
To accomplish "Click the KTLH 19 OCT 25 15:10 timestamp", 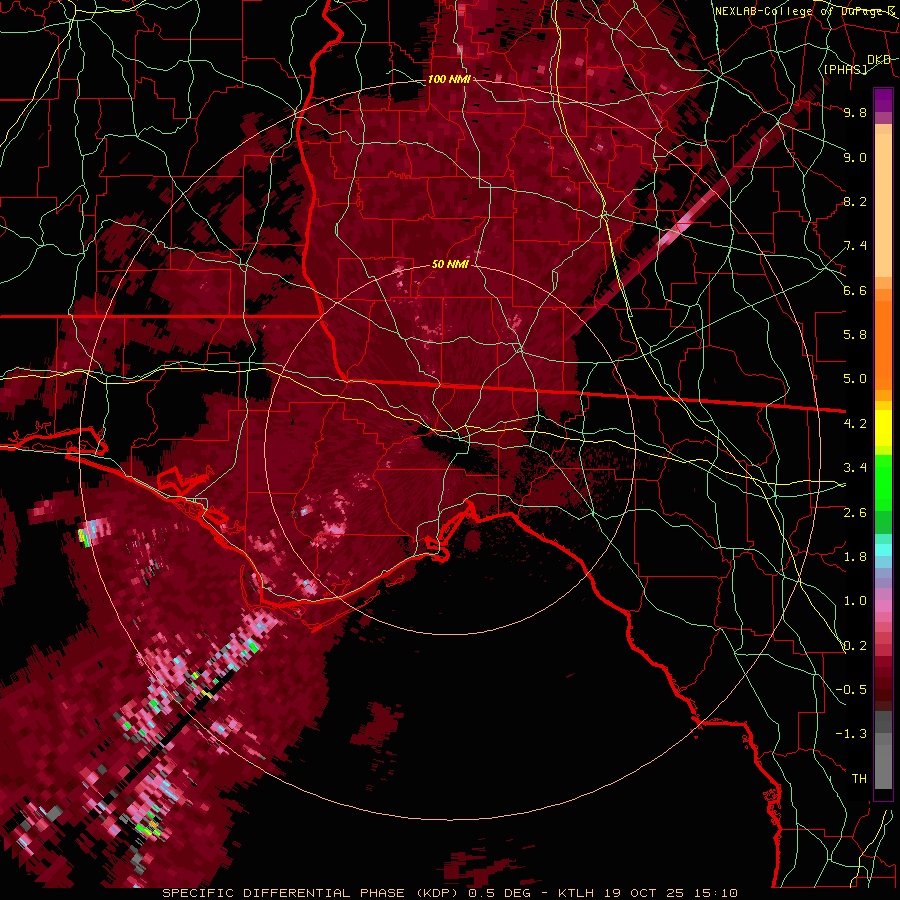I will tap(647, 893).
